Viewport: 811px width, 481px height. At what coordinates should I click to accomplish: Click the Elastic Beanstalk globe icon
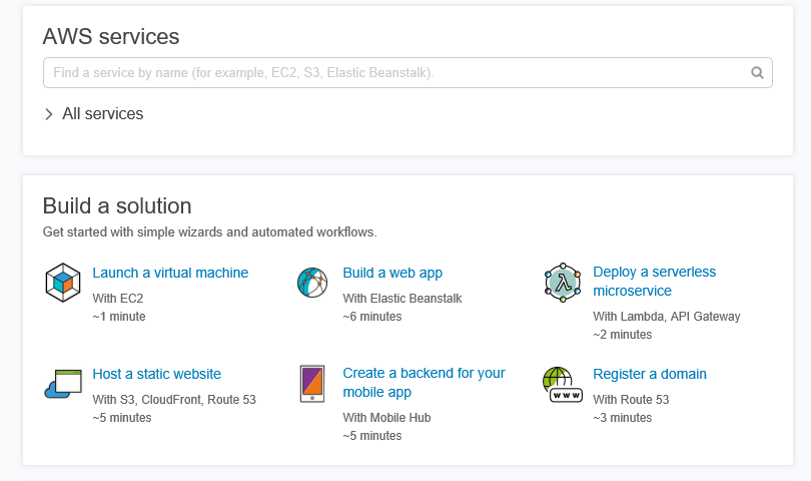tap(312, 282)
